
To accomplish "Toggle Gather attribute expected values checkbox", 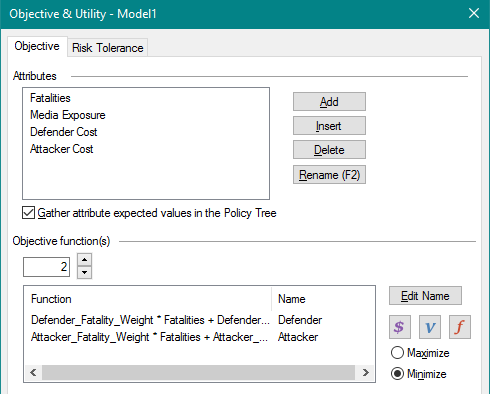I will pyautogui.click(x=28, y=213).
